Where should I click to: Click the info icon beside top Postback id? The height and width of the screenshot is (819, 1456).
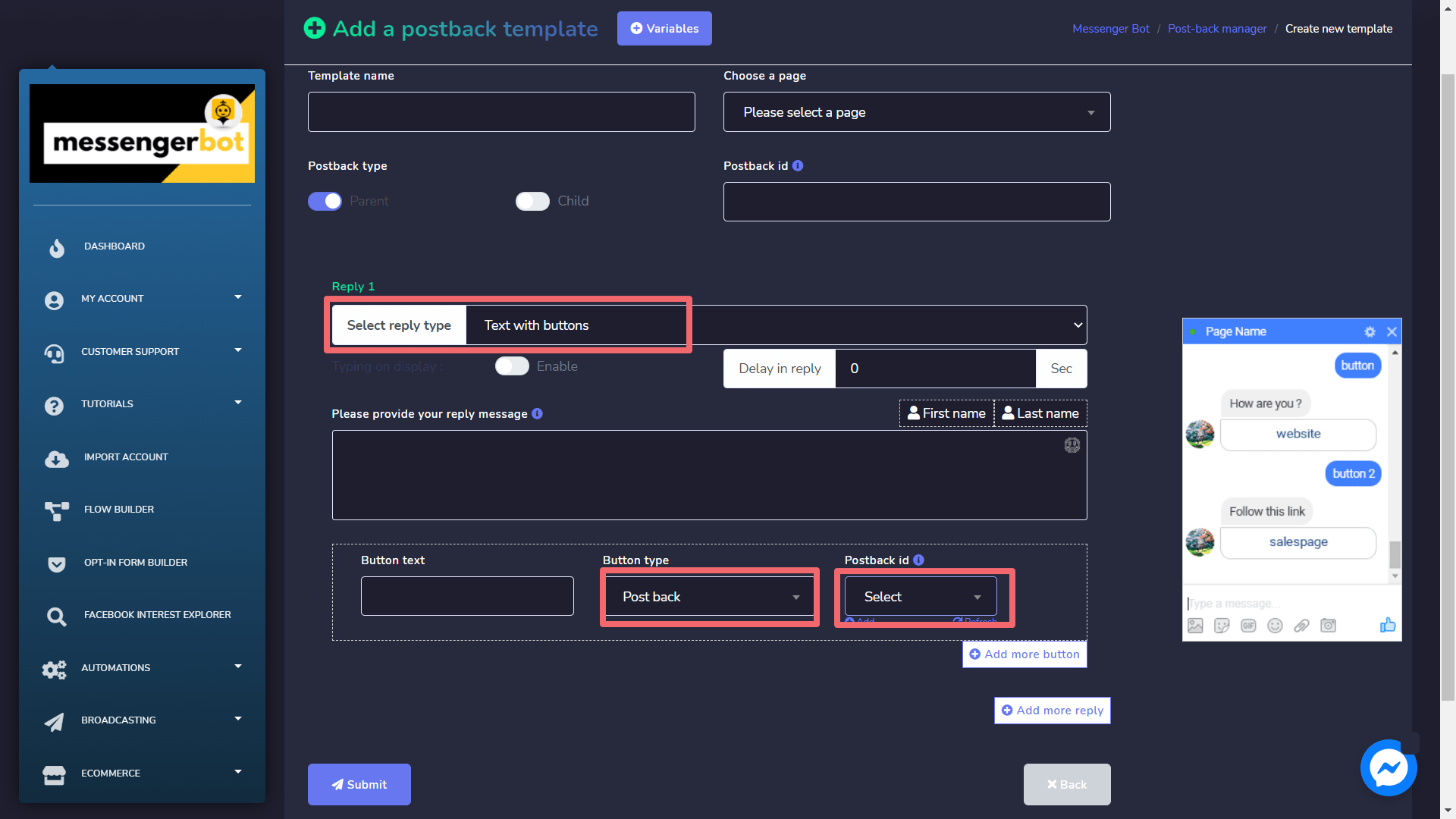coord(798,166)
